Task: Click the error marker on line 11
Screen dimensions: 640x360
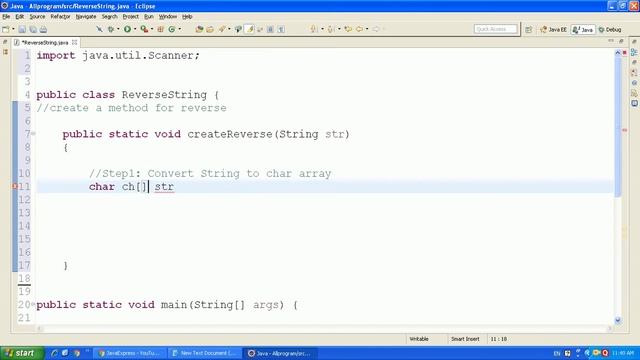Action: 15,187
